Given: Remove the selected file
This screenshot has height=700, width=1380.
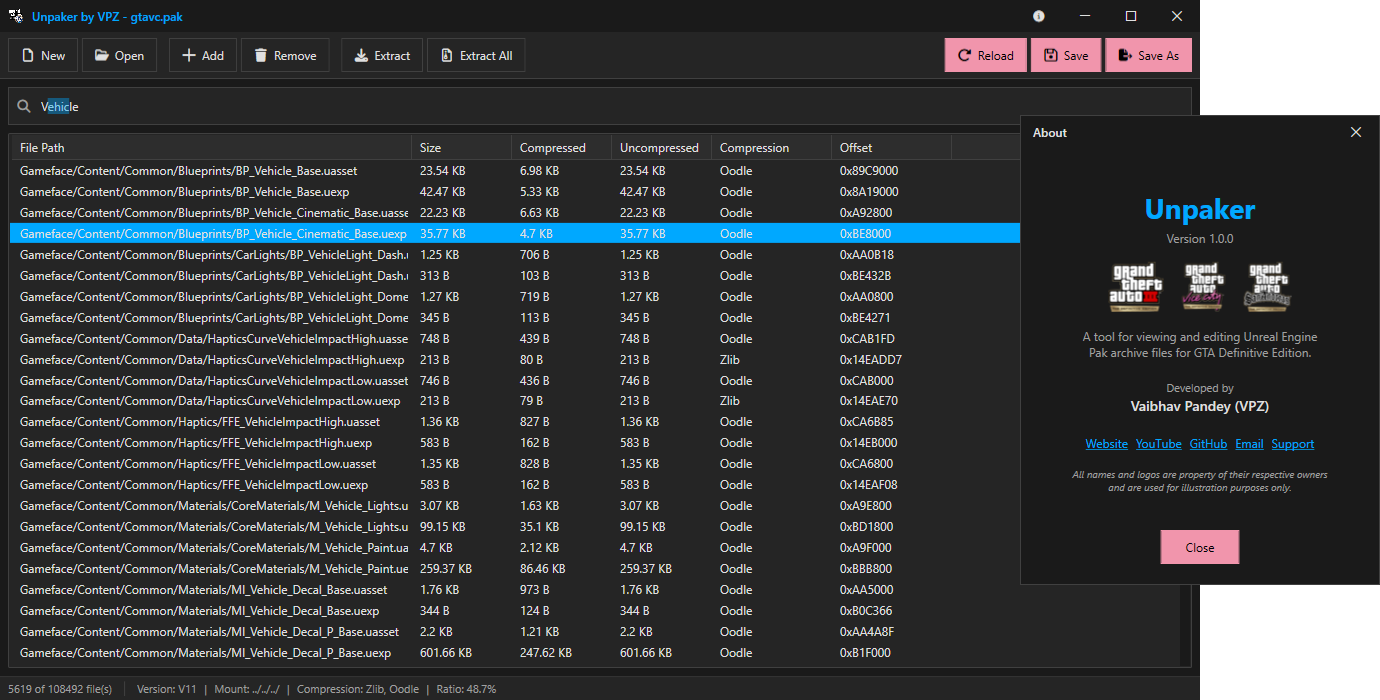Looking at the screenshot, I should coord(285,55).
